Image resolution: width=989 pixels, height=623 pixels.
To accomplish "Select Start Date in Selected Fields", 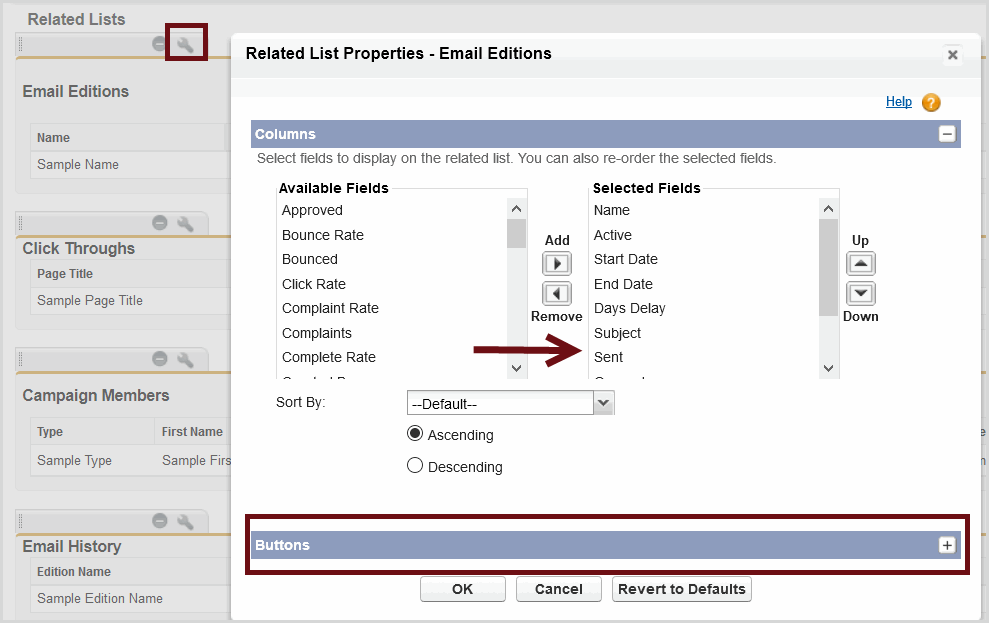I will pyautogui.click(x=625, y=259).
